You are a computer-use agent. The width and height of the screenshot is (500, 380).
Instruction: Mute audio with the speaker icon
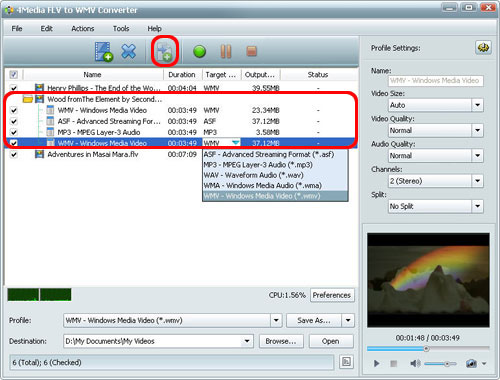coord(415,363)
